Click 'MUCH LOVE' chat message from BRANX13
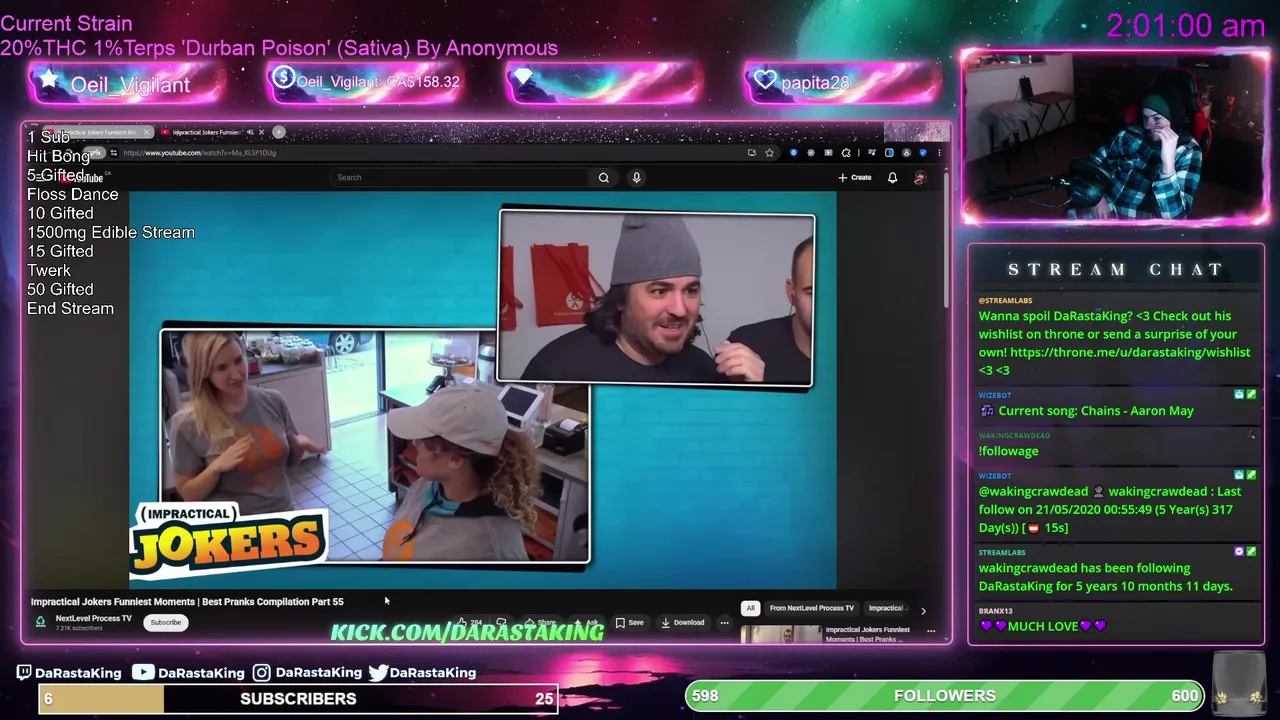 (x=1043, y=626)
